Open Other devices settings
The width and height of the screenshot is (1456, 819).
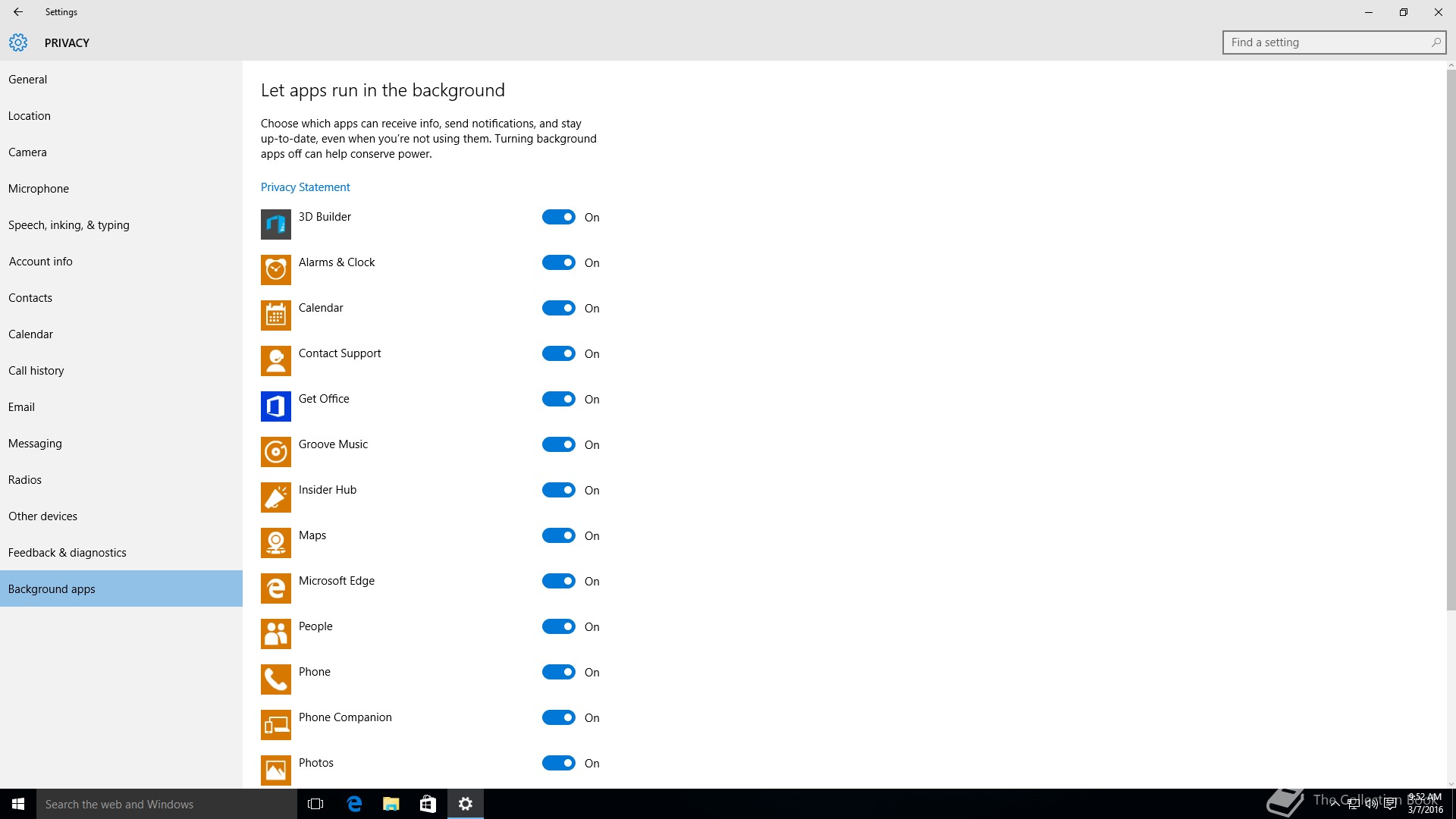pos(121,516)
